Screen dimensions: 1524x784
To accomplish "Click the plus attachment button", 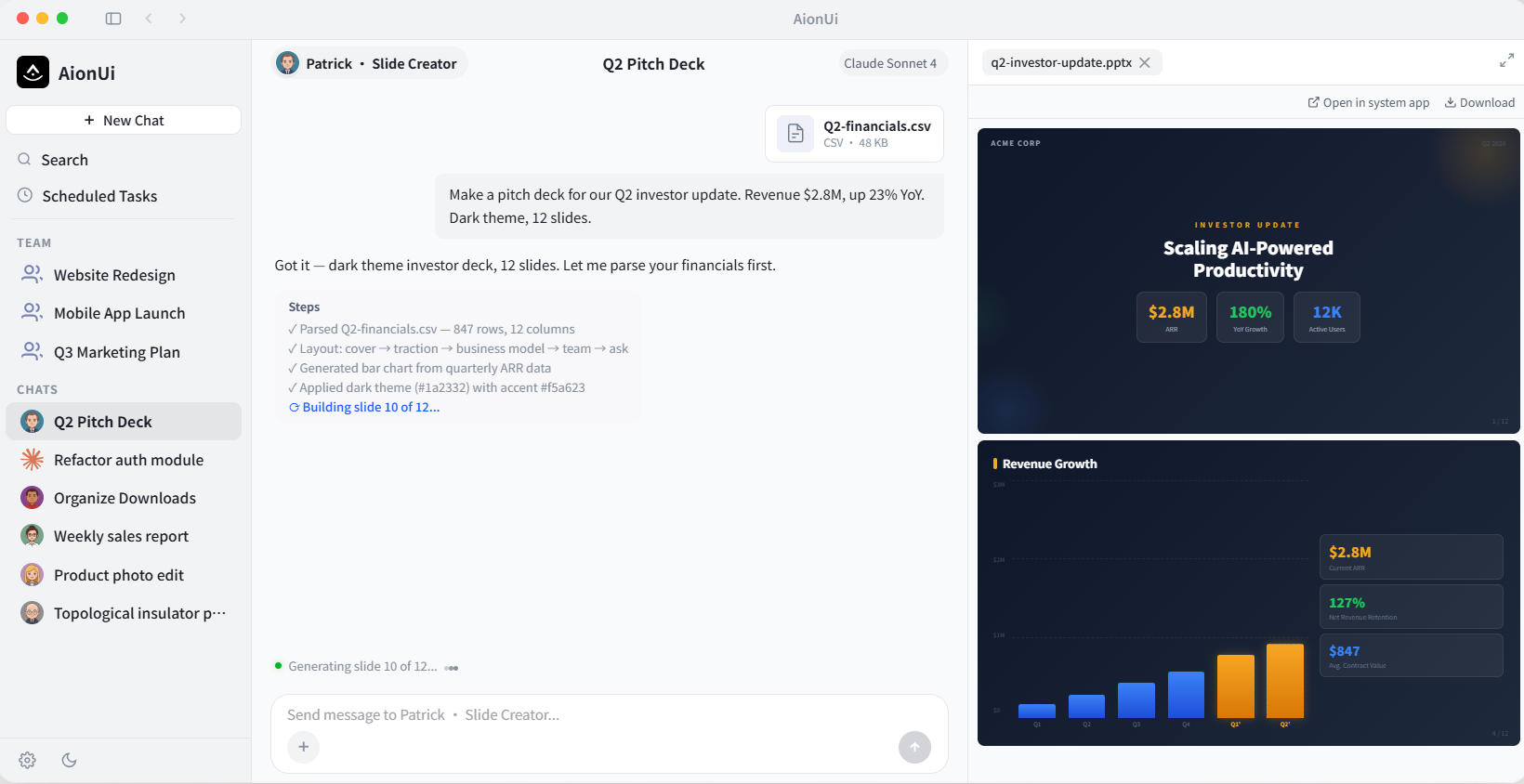I will click(x=303, y=747).
